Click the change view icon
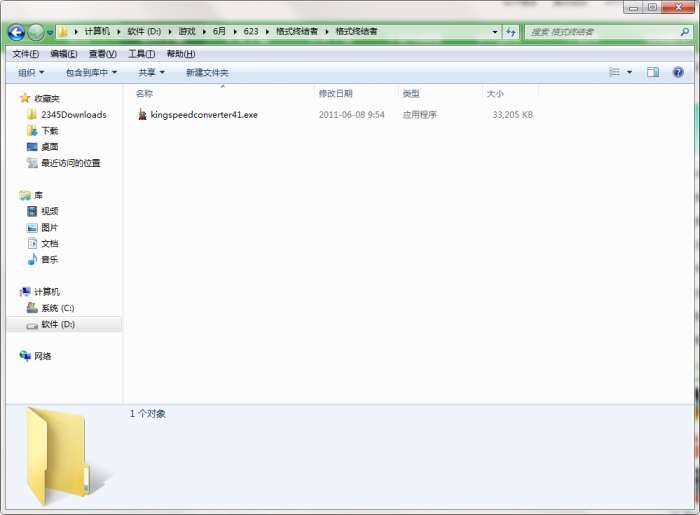700x515 pixels. coord(614,72)
